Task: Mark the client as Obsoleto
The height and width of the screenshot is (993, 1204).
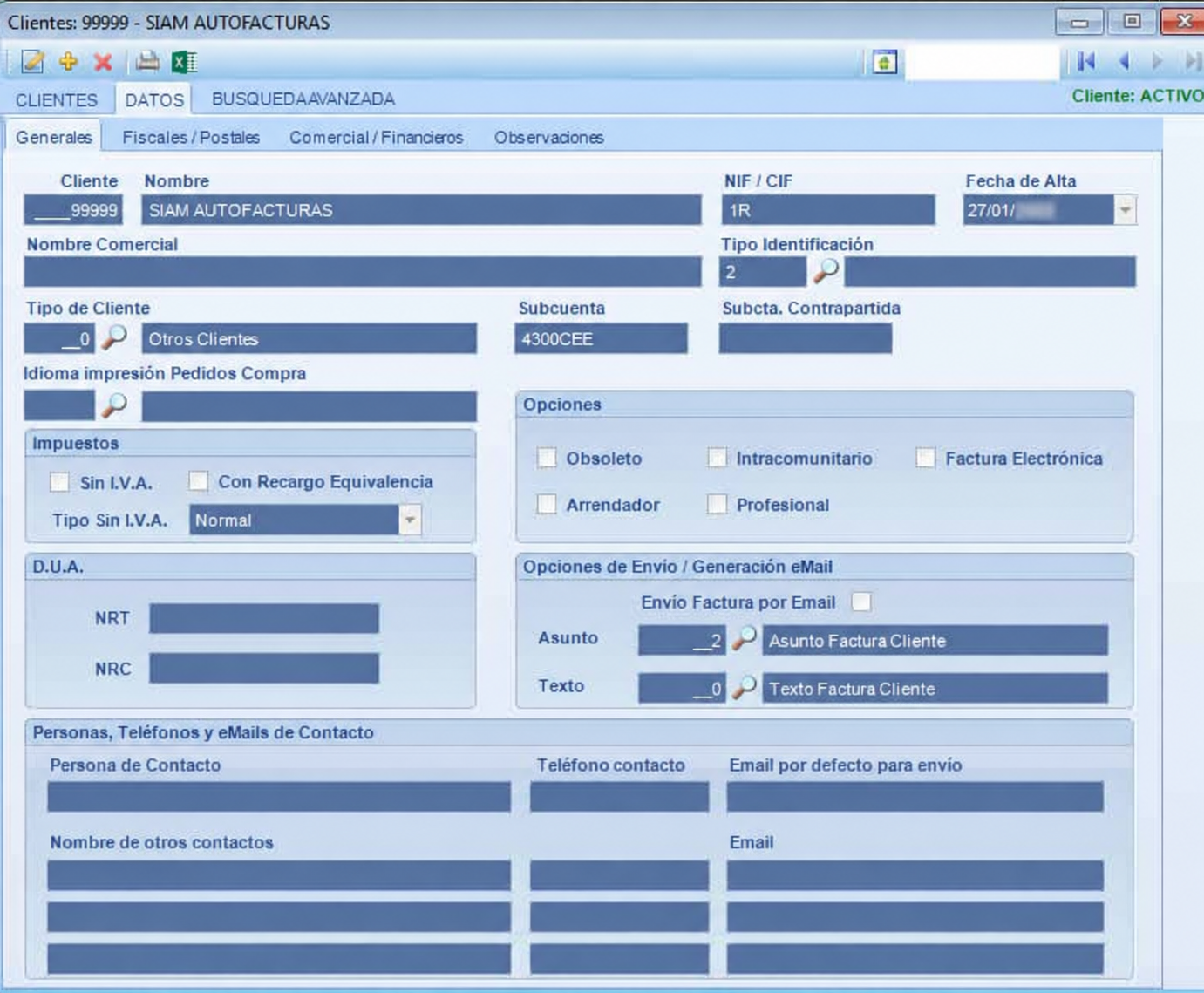Action: (x=547, y=458)
